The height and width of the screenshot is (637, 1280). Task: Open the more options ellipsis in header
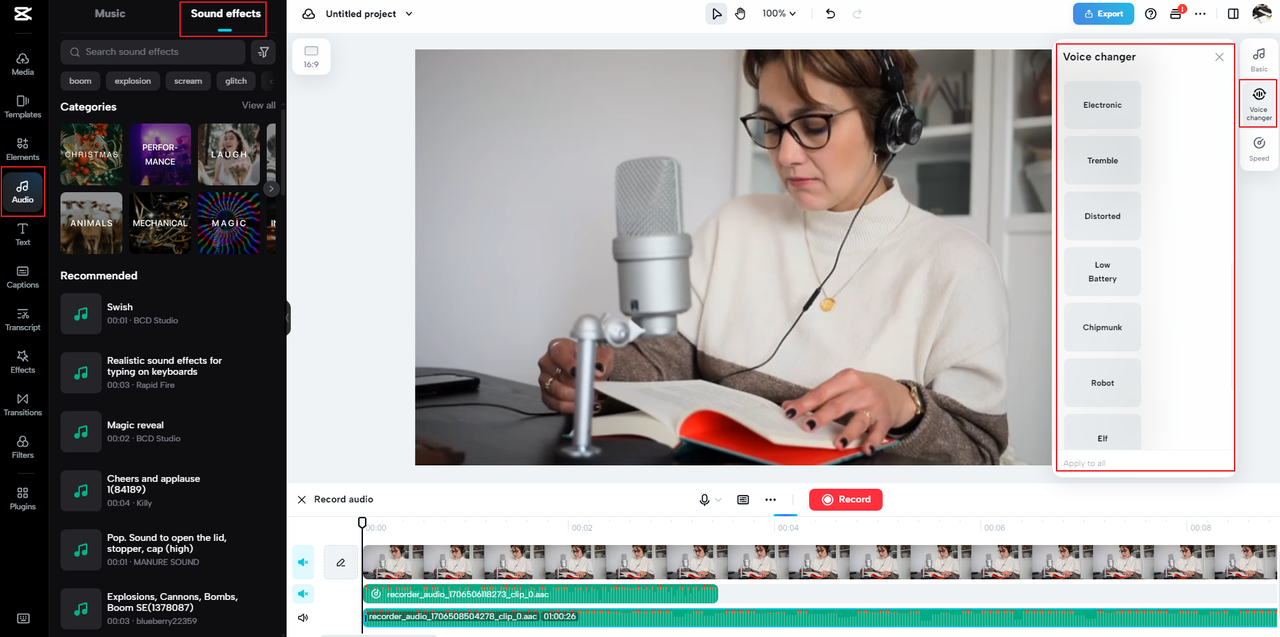pos(1200,14)
